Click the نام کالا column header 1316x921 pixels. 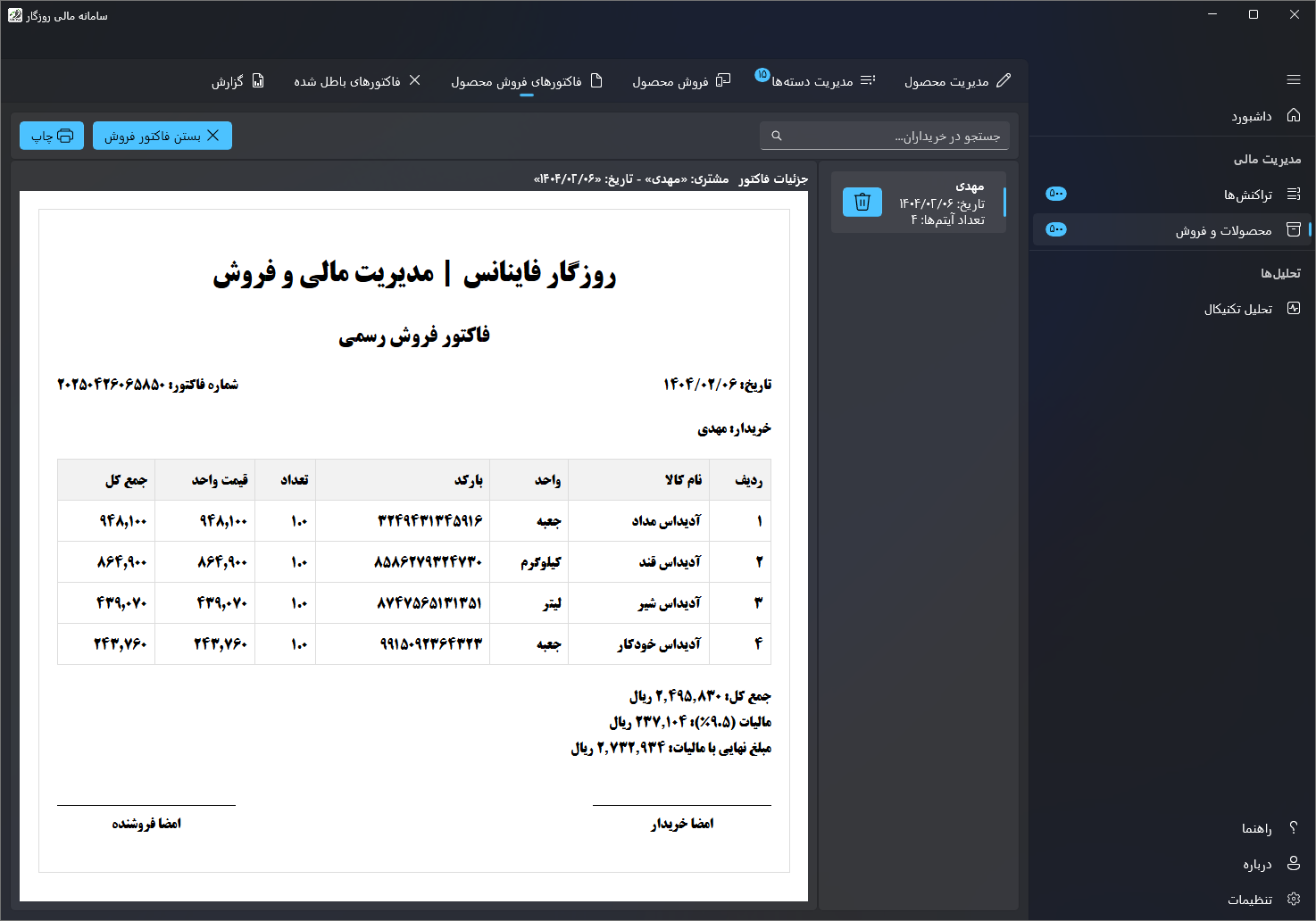coord(684,480)
